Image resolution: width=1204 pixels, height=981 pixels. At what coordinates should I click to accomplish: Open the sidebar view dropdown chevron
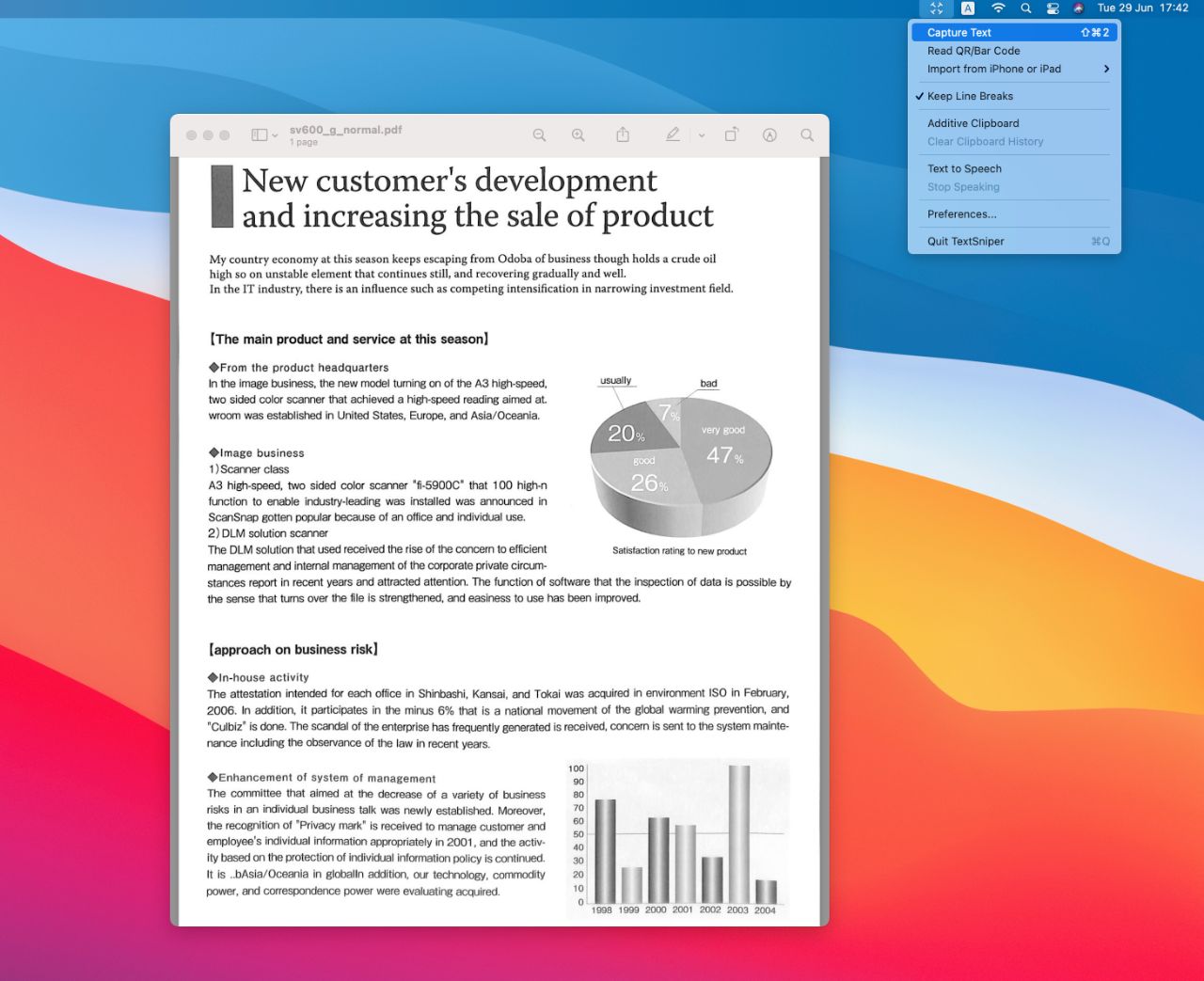tap(275, 135)
